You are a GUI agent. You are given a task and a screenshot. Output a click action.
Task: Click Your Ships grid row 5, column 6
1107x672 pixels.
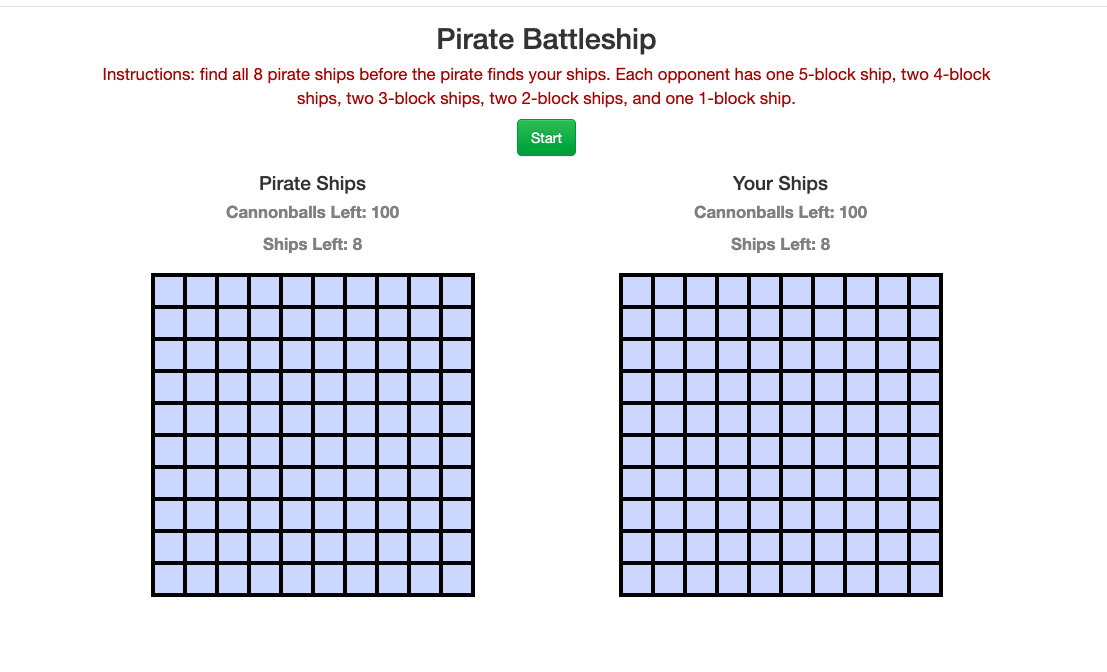tap(797, 419)
